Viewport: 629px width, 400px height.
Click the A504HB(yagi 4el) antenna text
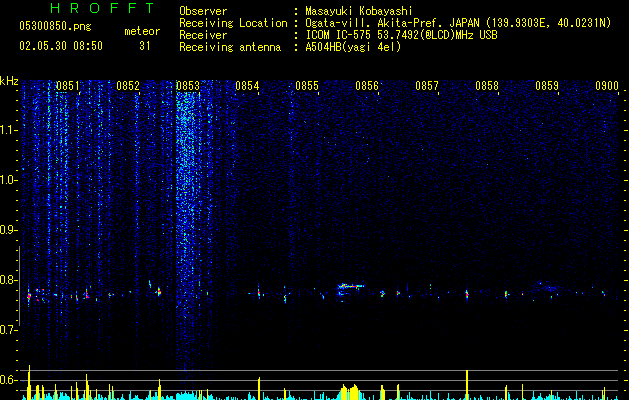coord(353,47)
